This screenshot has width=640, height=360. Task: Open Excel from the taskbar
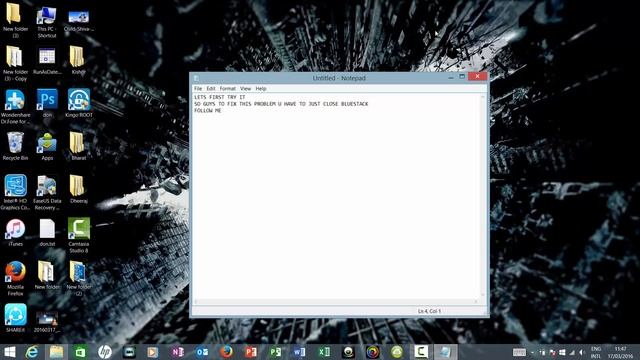(324, 352)
